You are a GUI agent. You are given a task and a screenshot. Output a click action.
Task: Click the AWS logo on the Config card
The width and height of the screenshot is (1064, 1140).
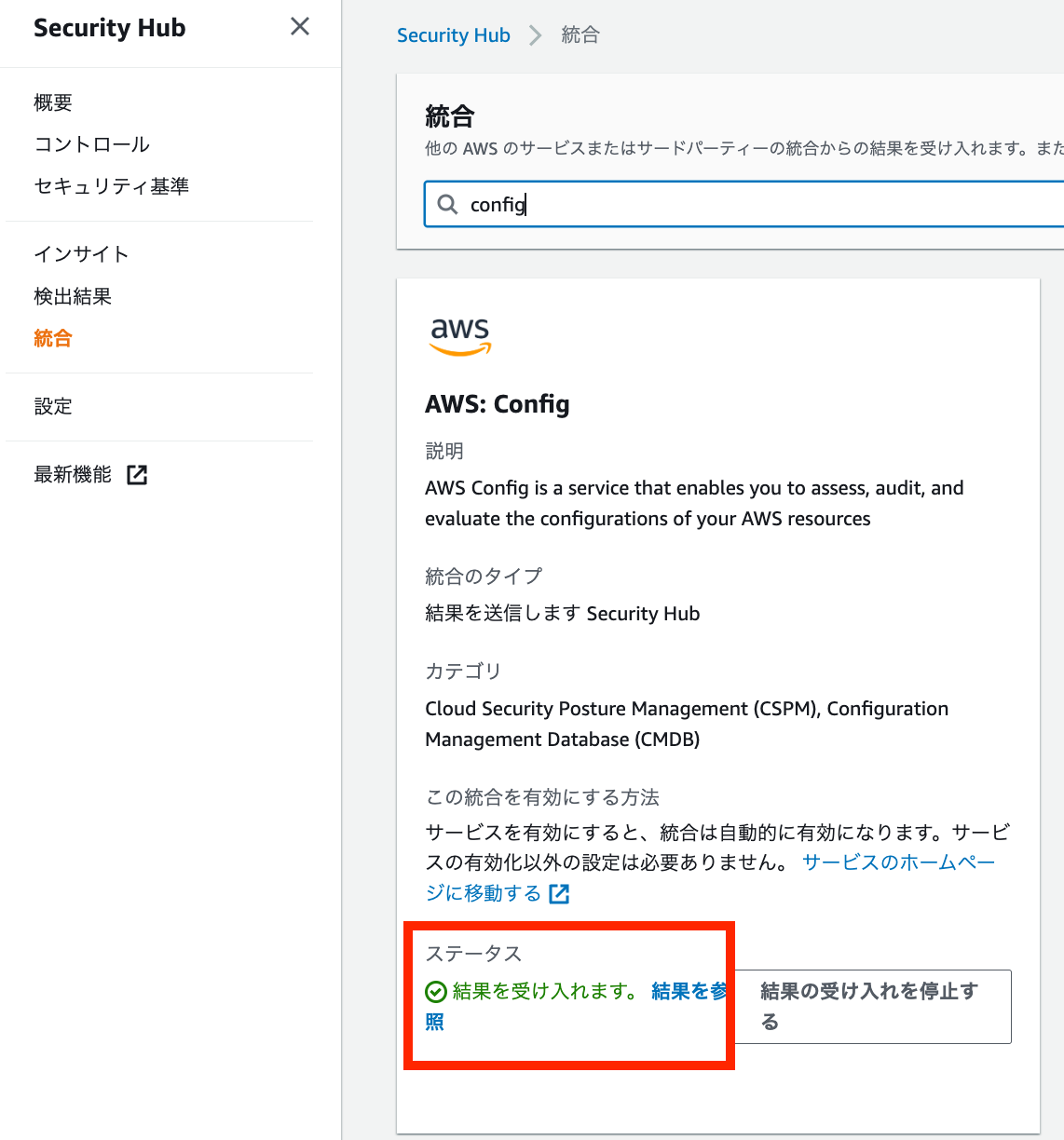[459, 336]
